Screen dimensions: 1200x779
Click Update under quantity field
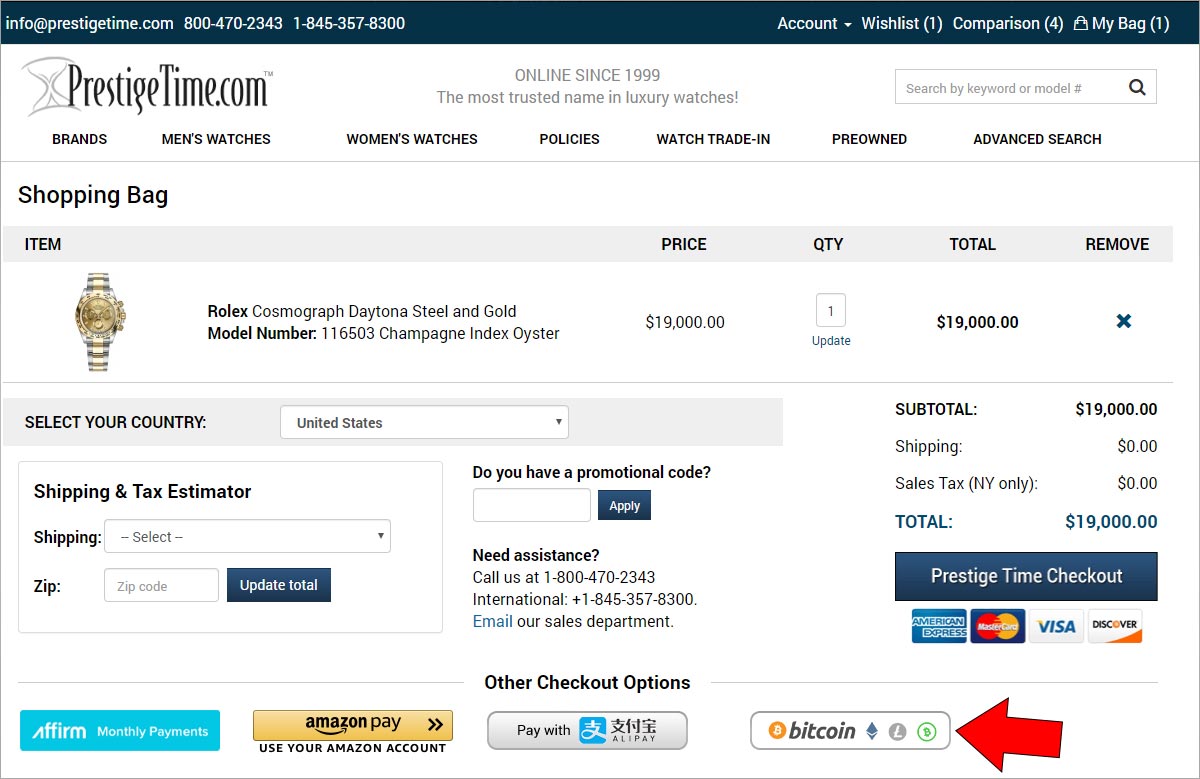831,341
